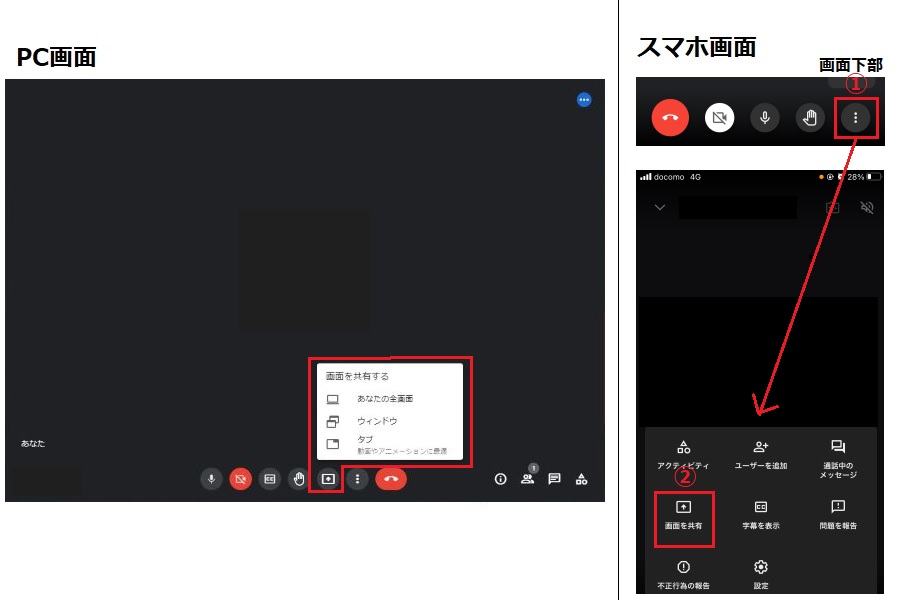Screen dimensions: 900x600
Task: Open 設定 in the smartphone menu
Action: 761,573
